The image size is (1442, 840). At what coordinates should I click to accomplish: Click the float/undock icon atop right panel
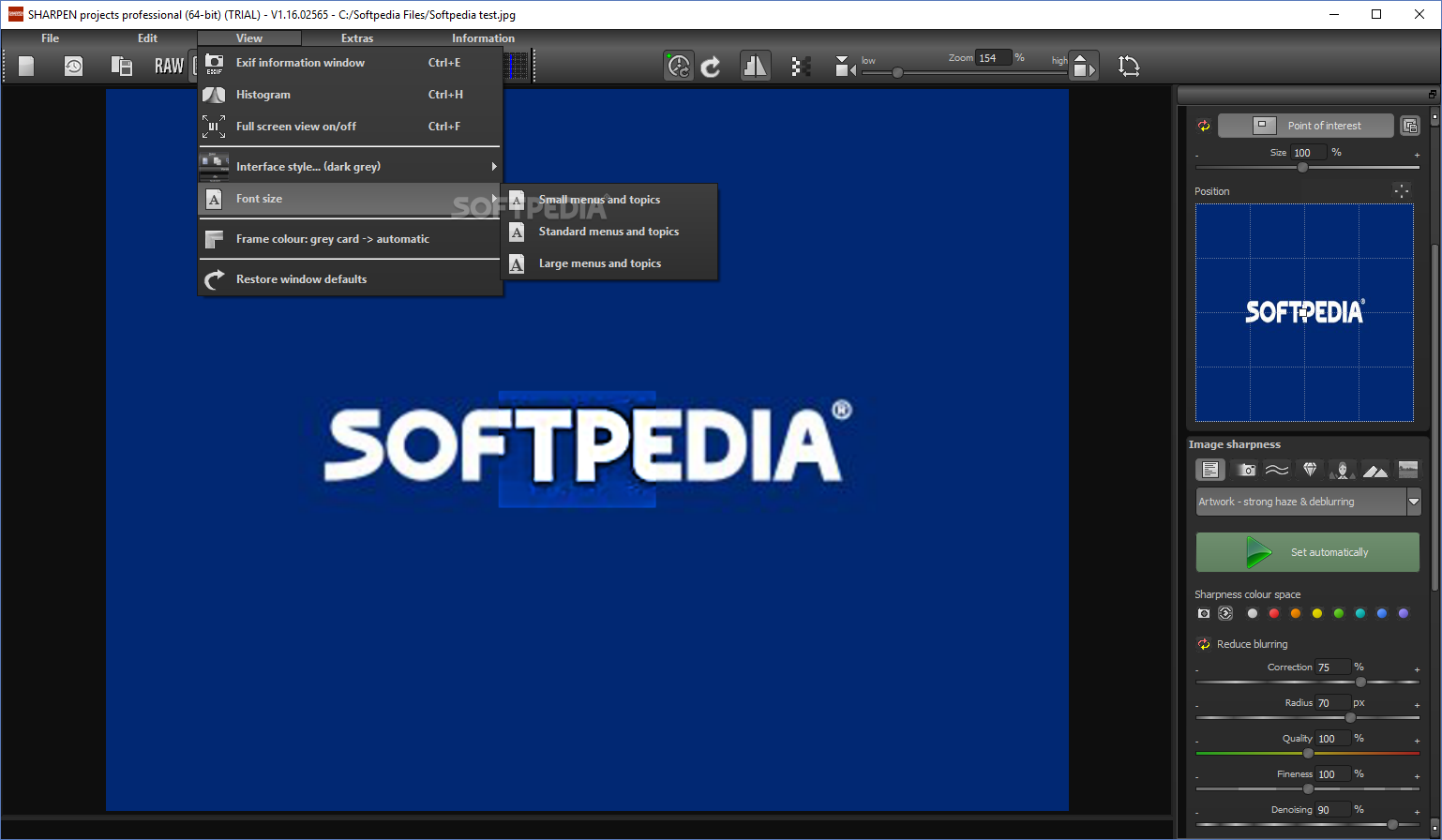coord(1432,95)
